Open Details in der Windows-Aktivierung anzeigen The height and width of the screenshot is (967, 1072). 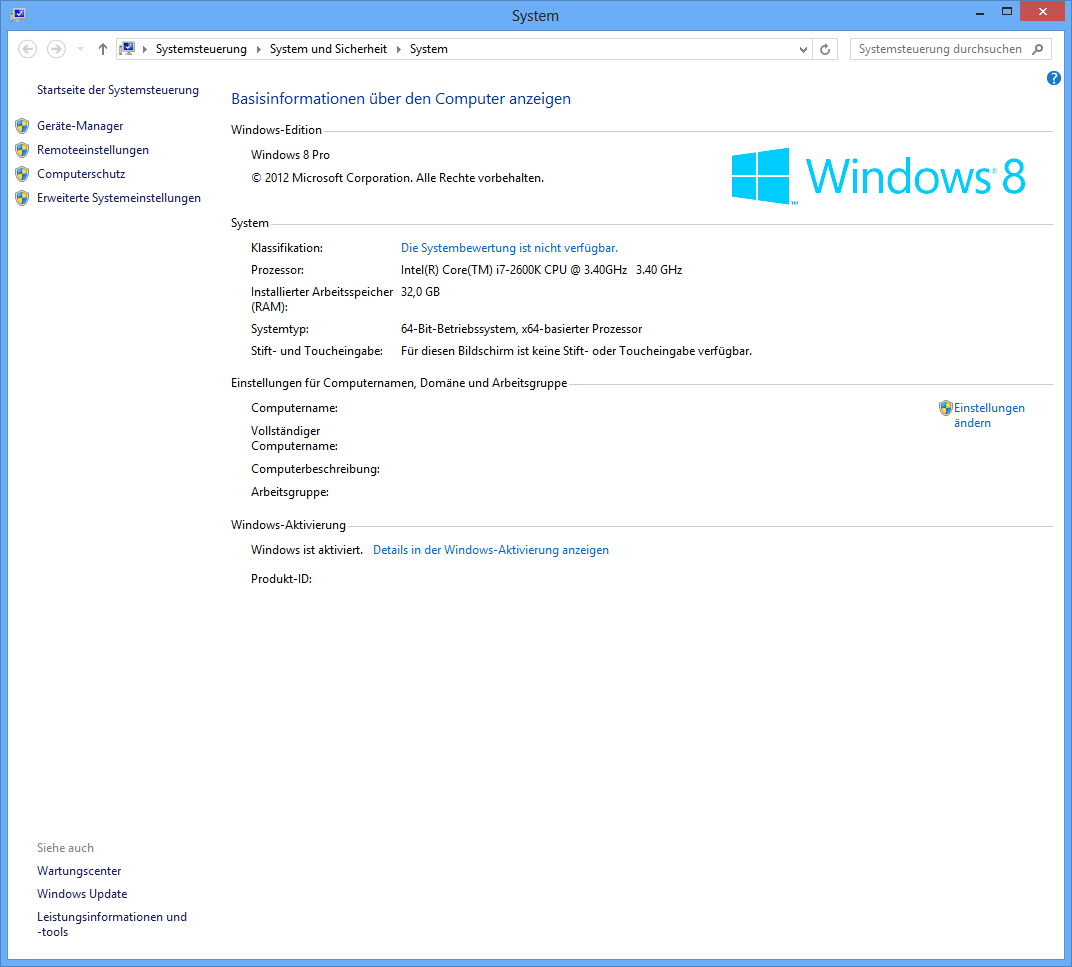pyautogui.click(x=491, y=550)
